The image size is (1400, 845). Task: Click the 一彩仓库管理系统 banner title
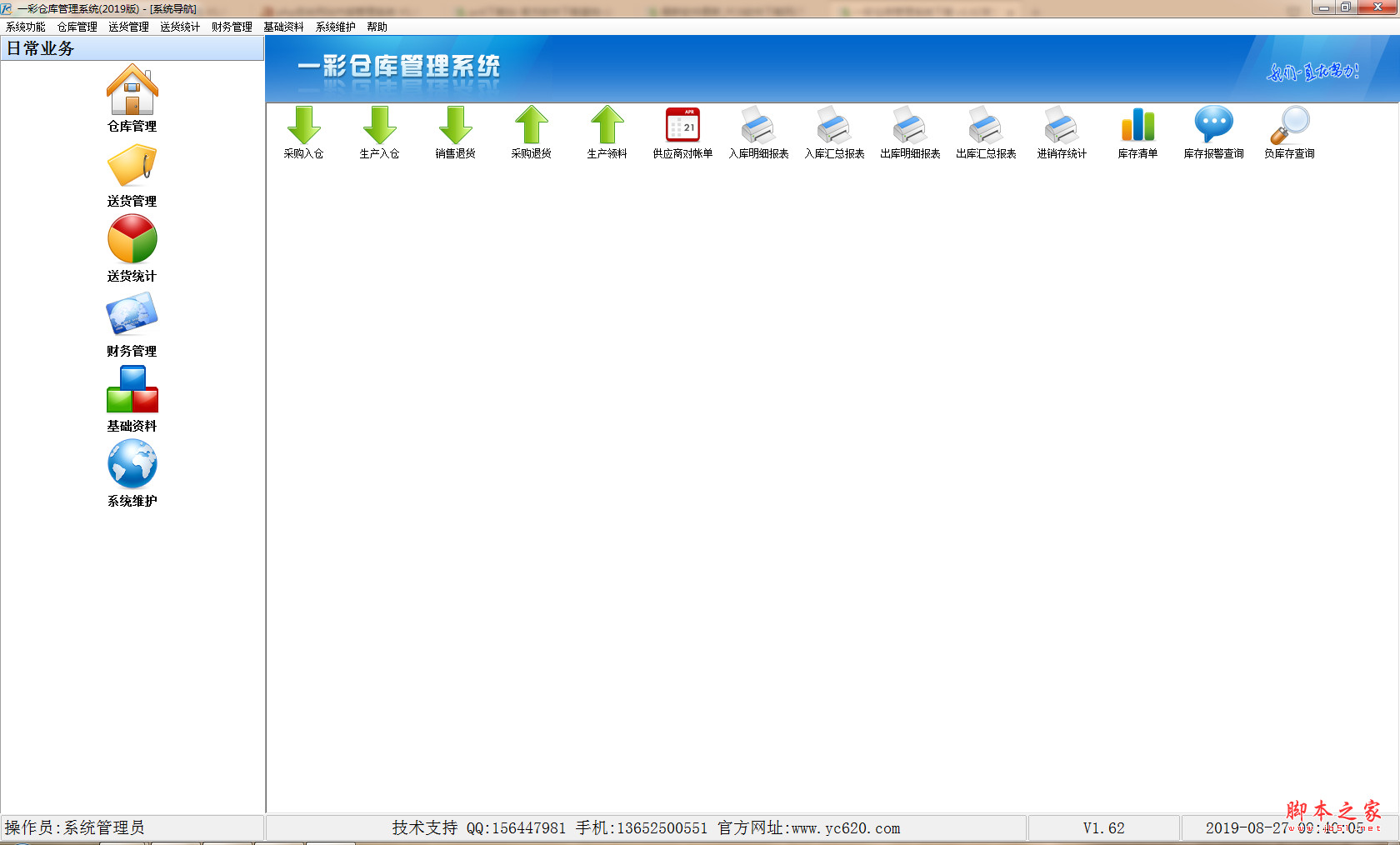tap(398, 66)
